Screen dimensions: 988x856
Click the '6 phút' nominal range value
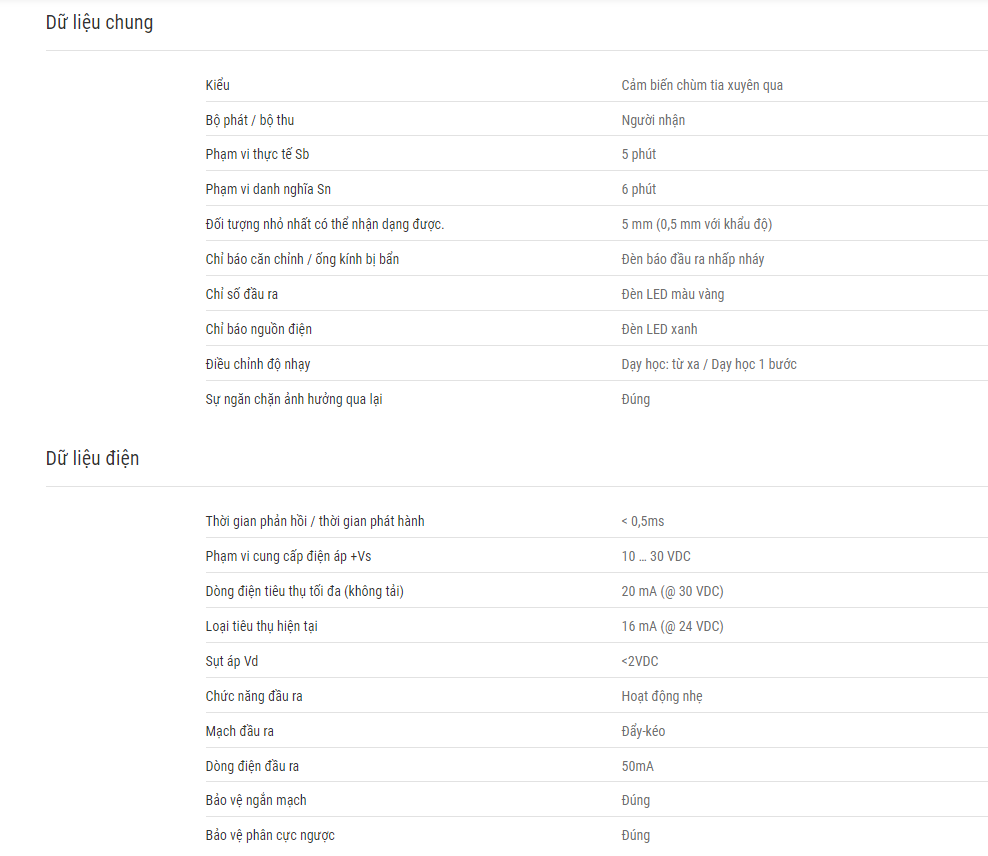pyautogui.click(x=638, y=189)
